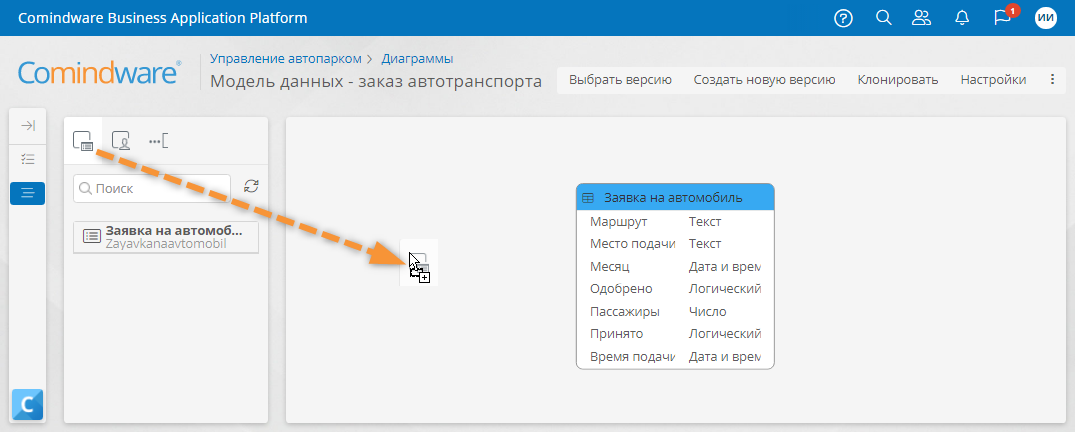Screen dimensions: 1075x432
Task: Open Управление автопарком breadcrumb
Action: click(x=285, y=59)
